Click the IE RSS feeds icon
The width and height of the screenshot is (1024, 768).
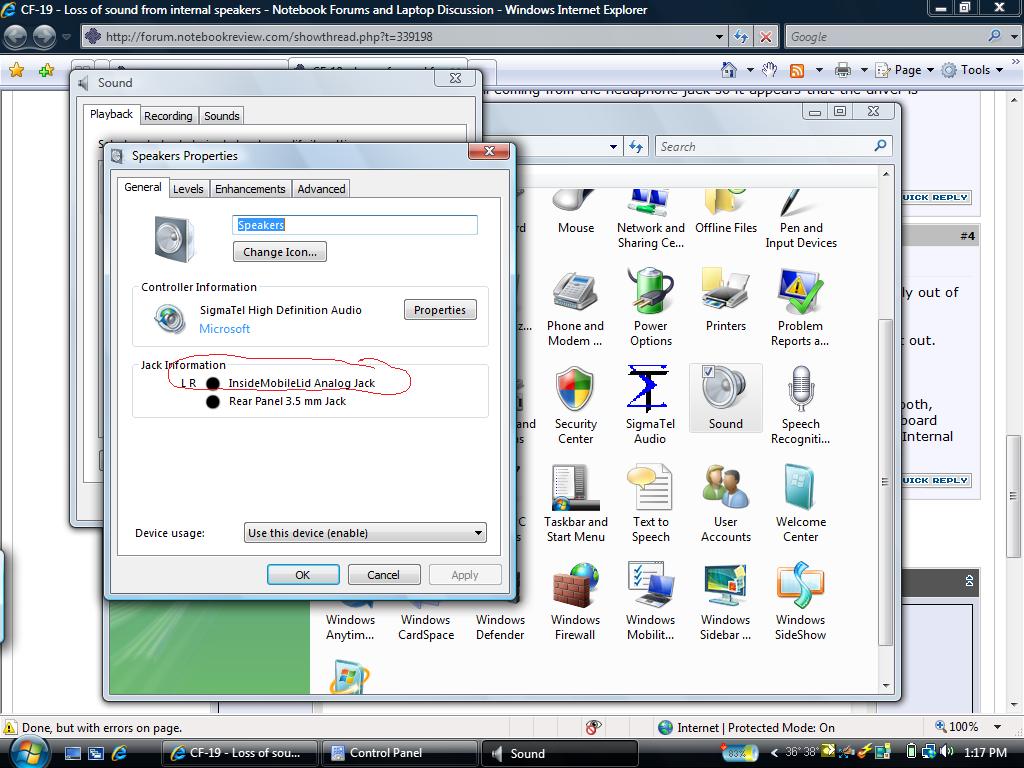(x=797, y=70)
